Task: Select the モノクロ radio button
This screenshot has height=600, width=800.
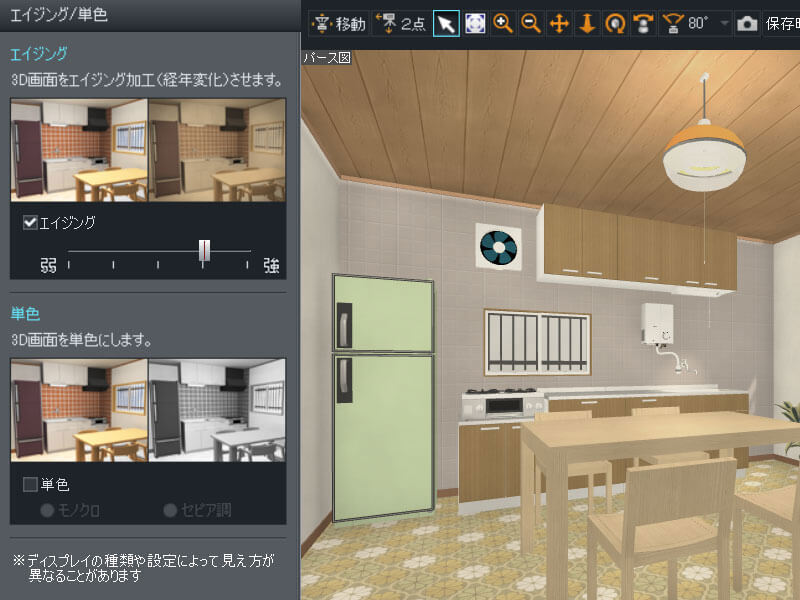Action: (47, 511)
